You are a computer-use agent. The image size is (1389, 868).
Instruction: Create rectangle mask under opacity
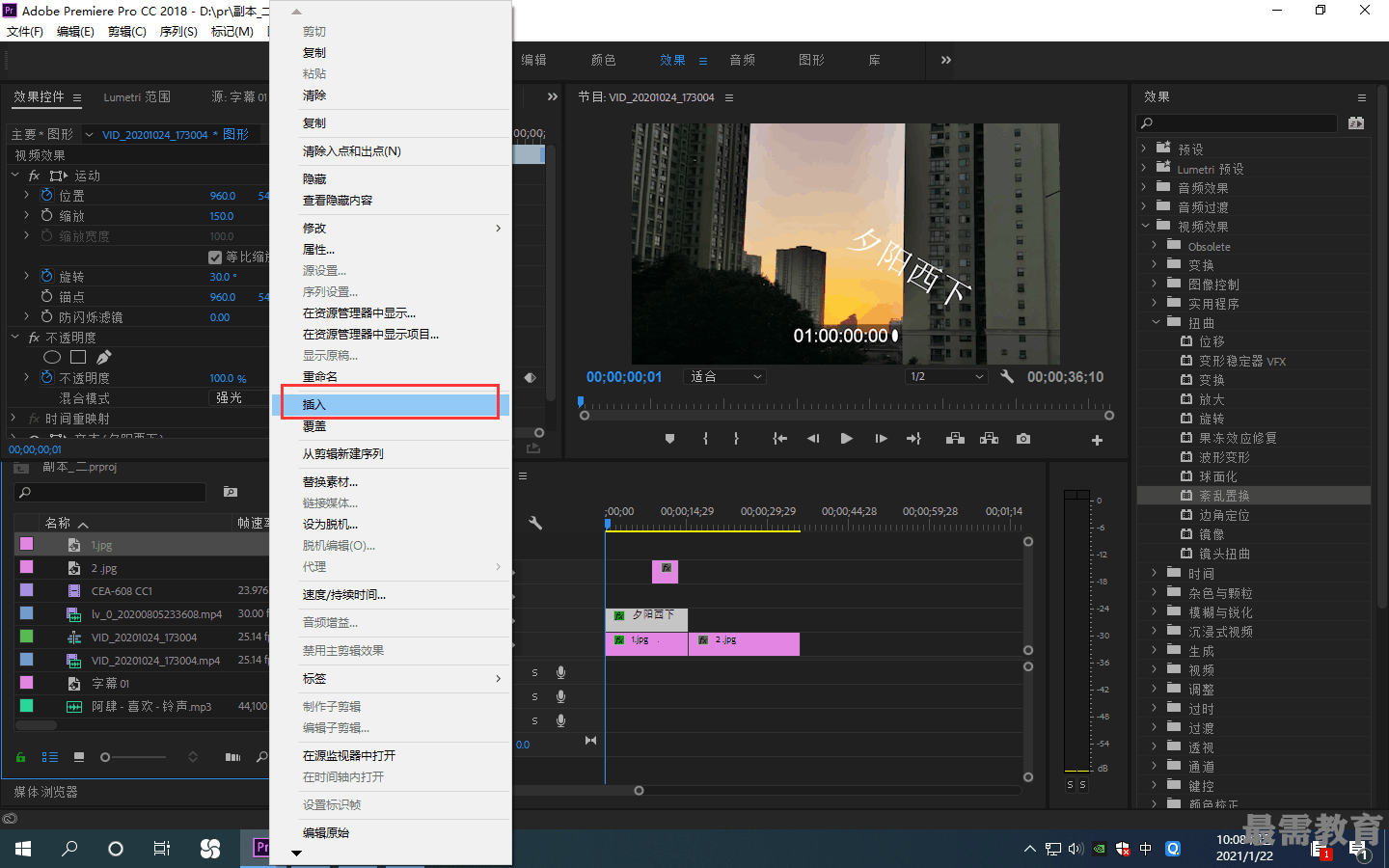[78, 357]
